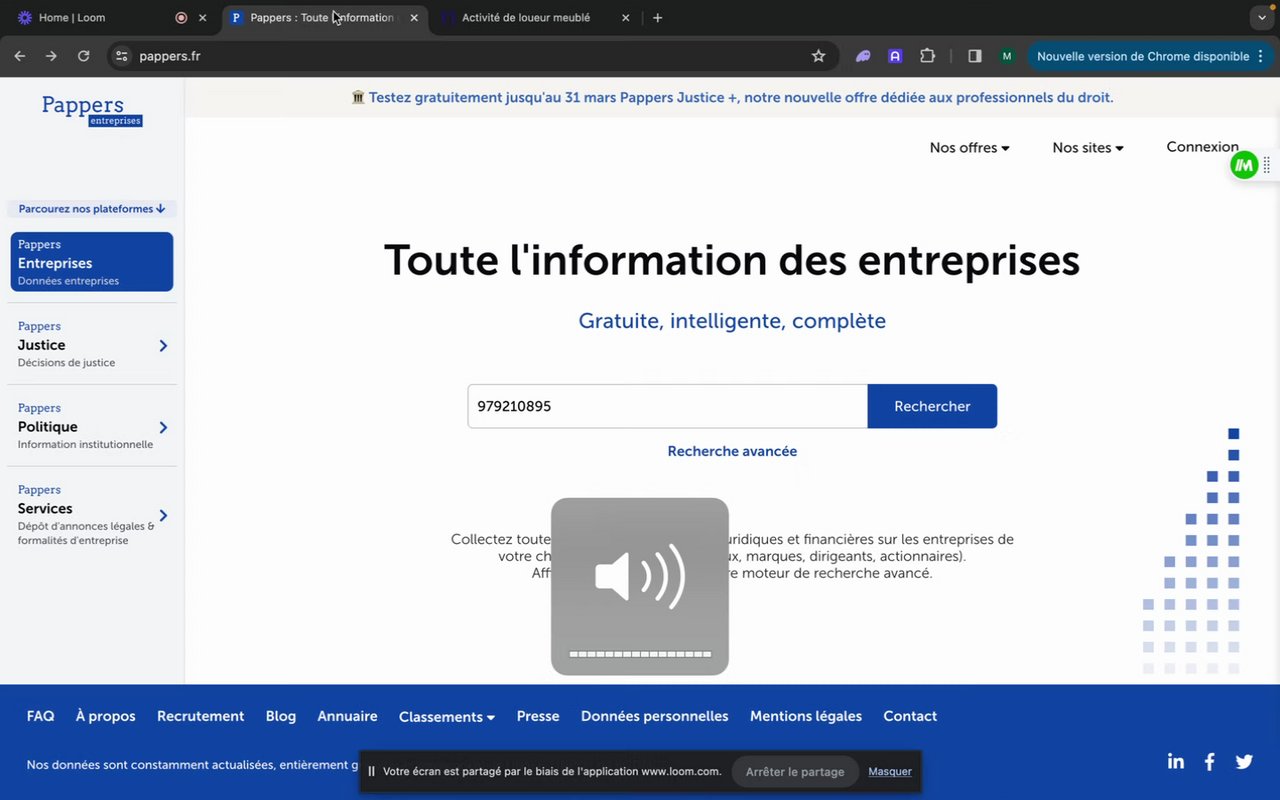The width and height of the screenshot is (1280, 800).
Task: Click the Pappers entreprises logo
Action: (91, 109)
